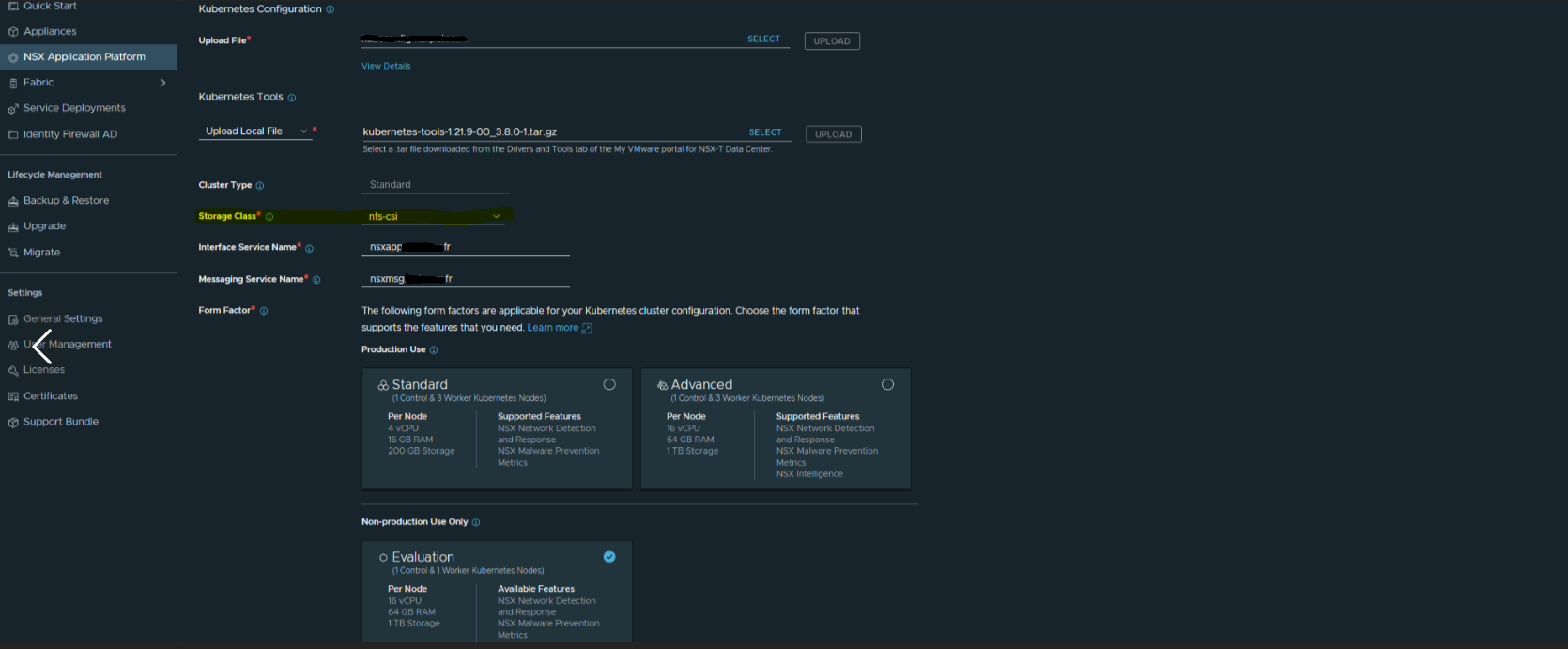This screenshot has width=1568, height=649.
Task: Click UPLOAD next to Upload File
Action: point(832,41)
